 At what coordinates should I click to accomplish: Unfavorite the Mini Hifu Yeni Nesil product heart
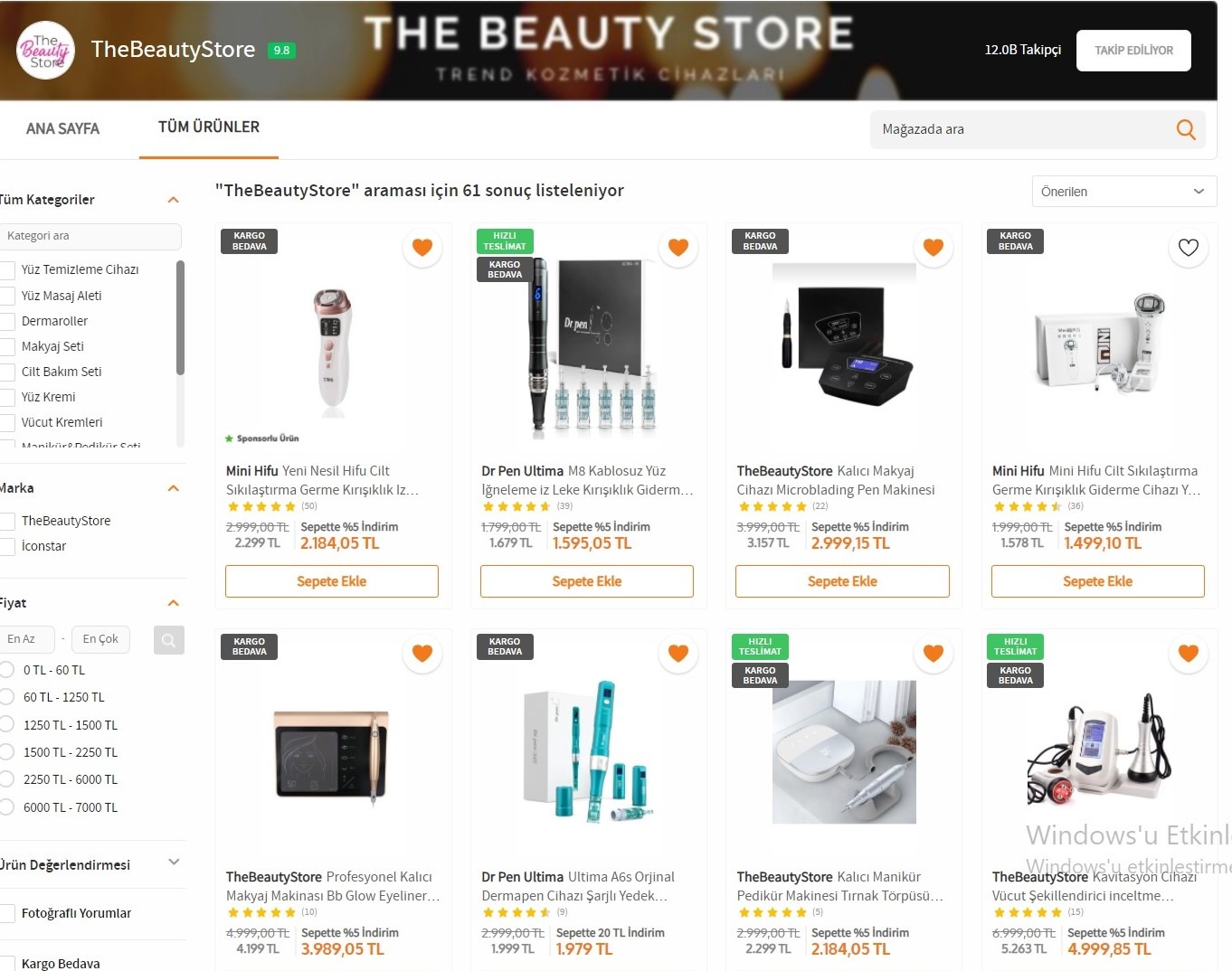click(x=422, y=247)
